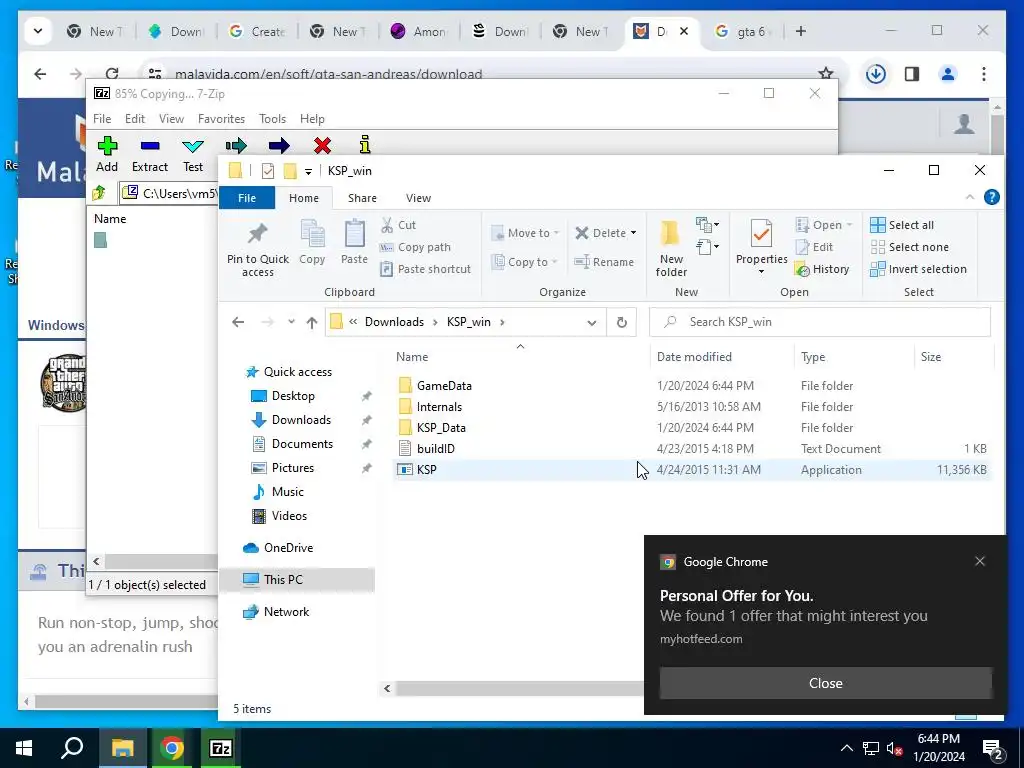Open the File tab in Explorer
1024x768 pixels.
247,198
